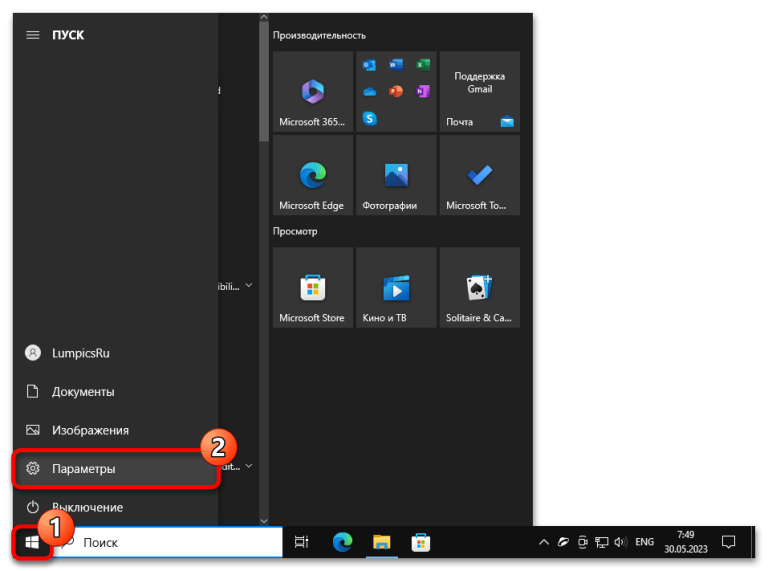Click the LumpicsRu user account
The image size is (768, 571).
click(x=116, y=353)
